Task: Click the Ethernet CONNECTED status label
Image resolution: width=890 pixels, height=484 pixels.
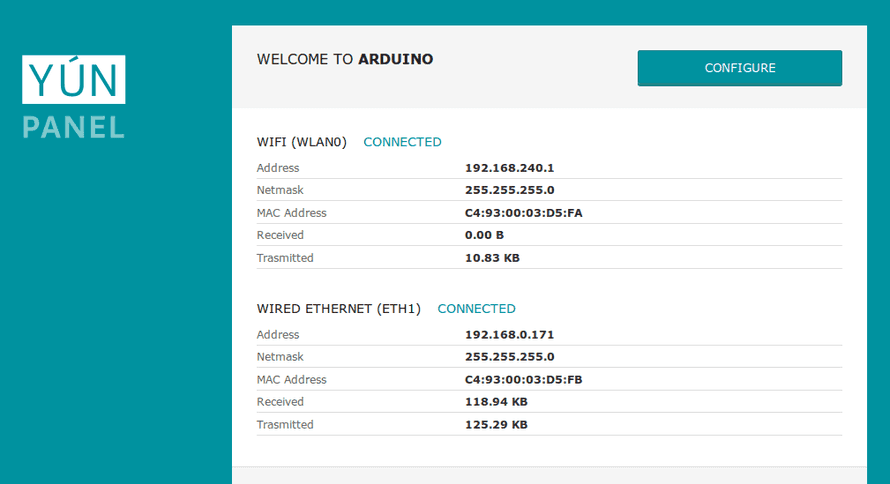Action: [x=477, y=309]
